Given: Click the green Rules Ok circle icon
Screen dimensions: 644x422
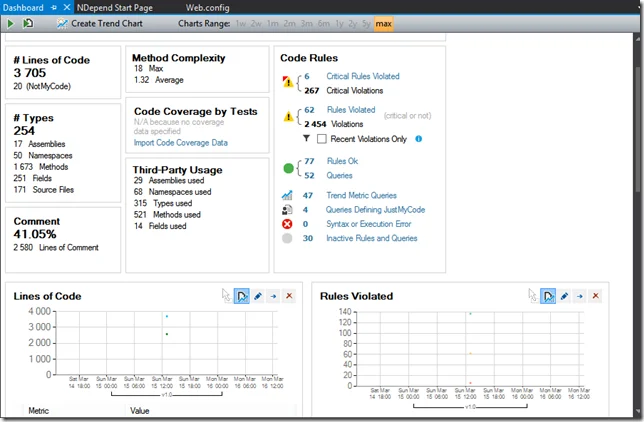Looking at the screenshot, I should [288, 168].
